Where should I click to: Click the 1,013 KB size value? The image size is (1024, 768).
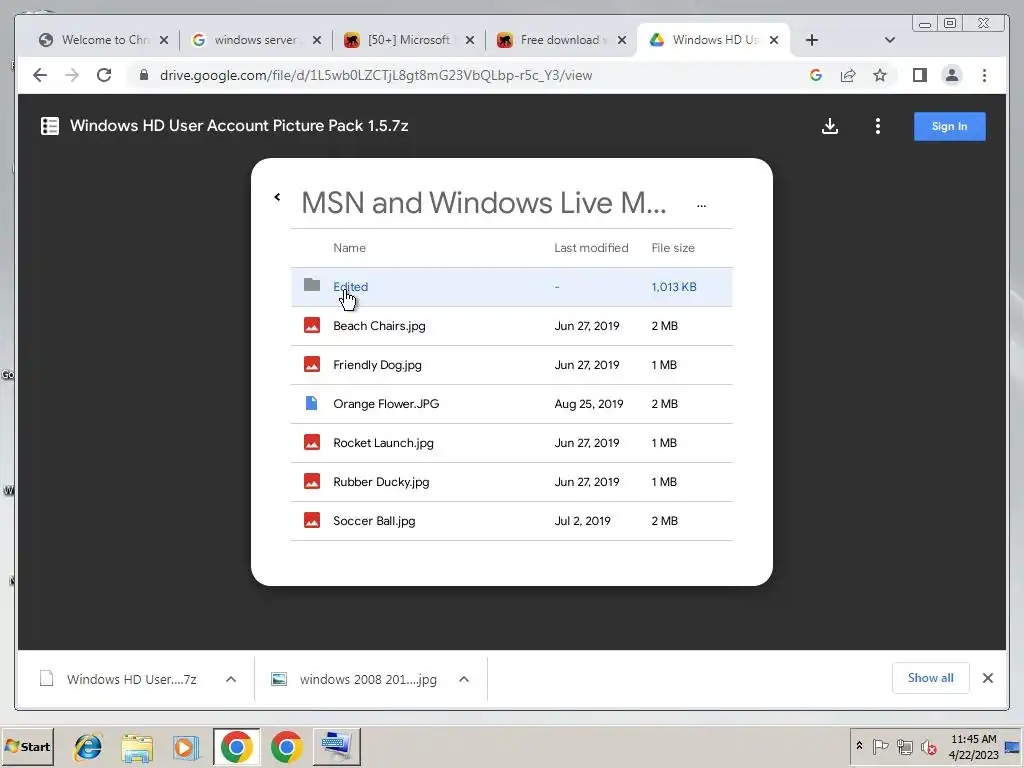pyautogui.click(x=674, y=287)
